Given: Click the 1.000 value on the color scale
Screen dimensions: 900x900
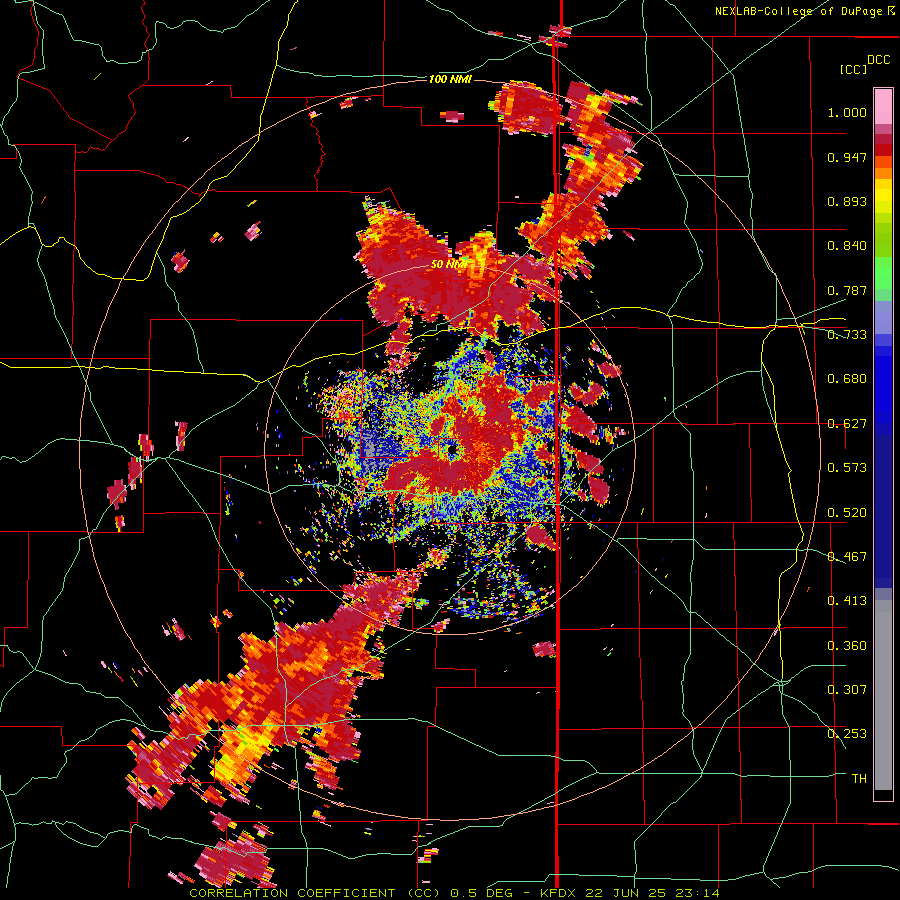Looking at the screenshot, I should tap(847, 112).
